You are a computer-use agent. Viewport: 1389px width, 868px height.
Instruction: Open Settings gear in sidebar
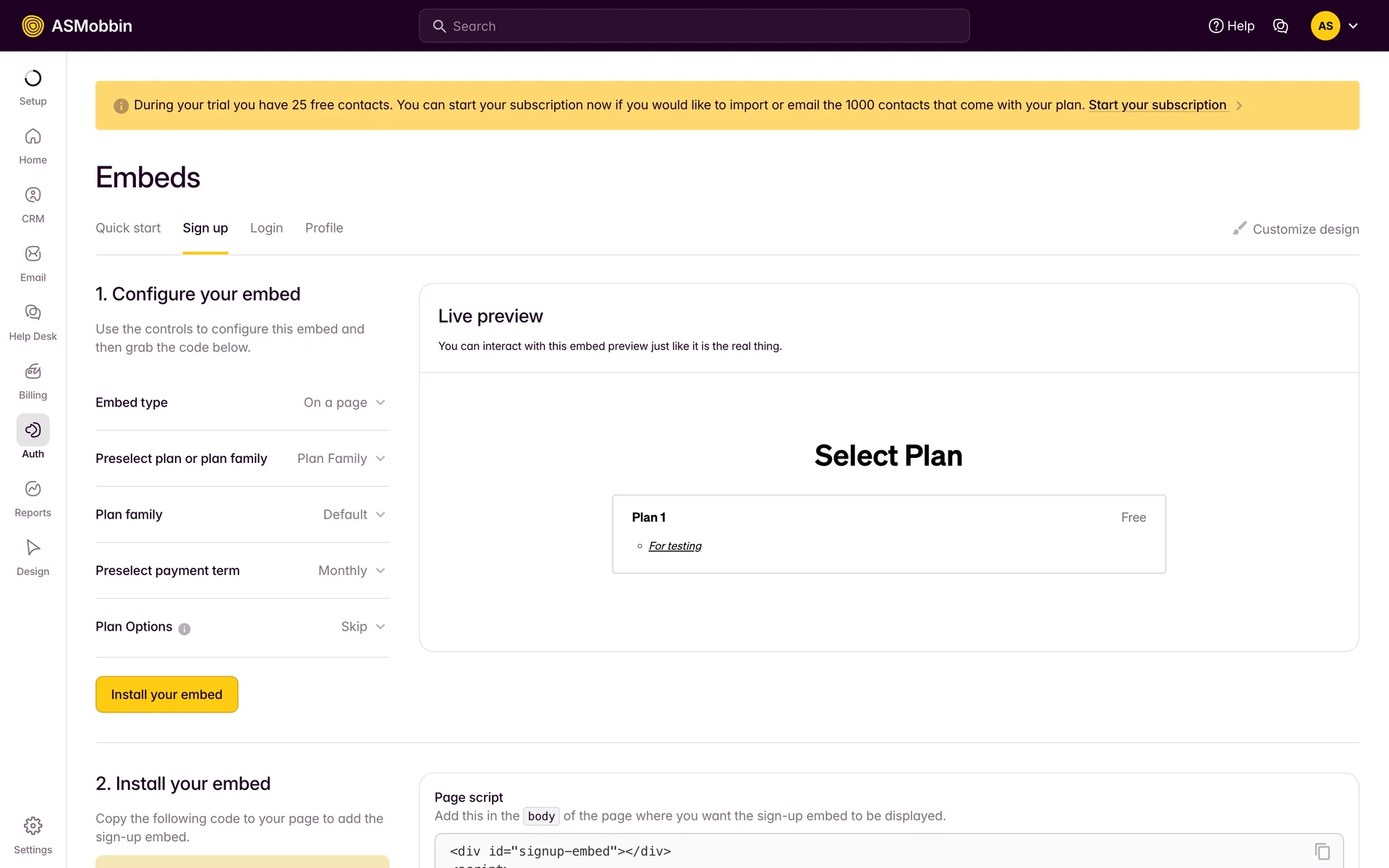33,826
